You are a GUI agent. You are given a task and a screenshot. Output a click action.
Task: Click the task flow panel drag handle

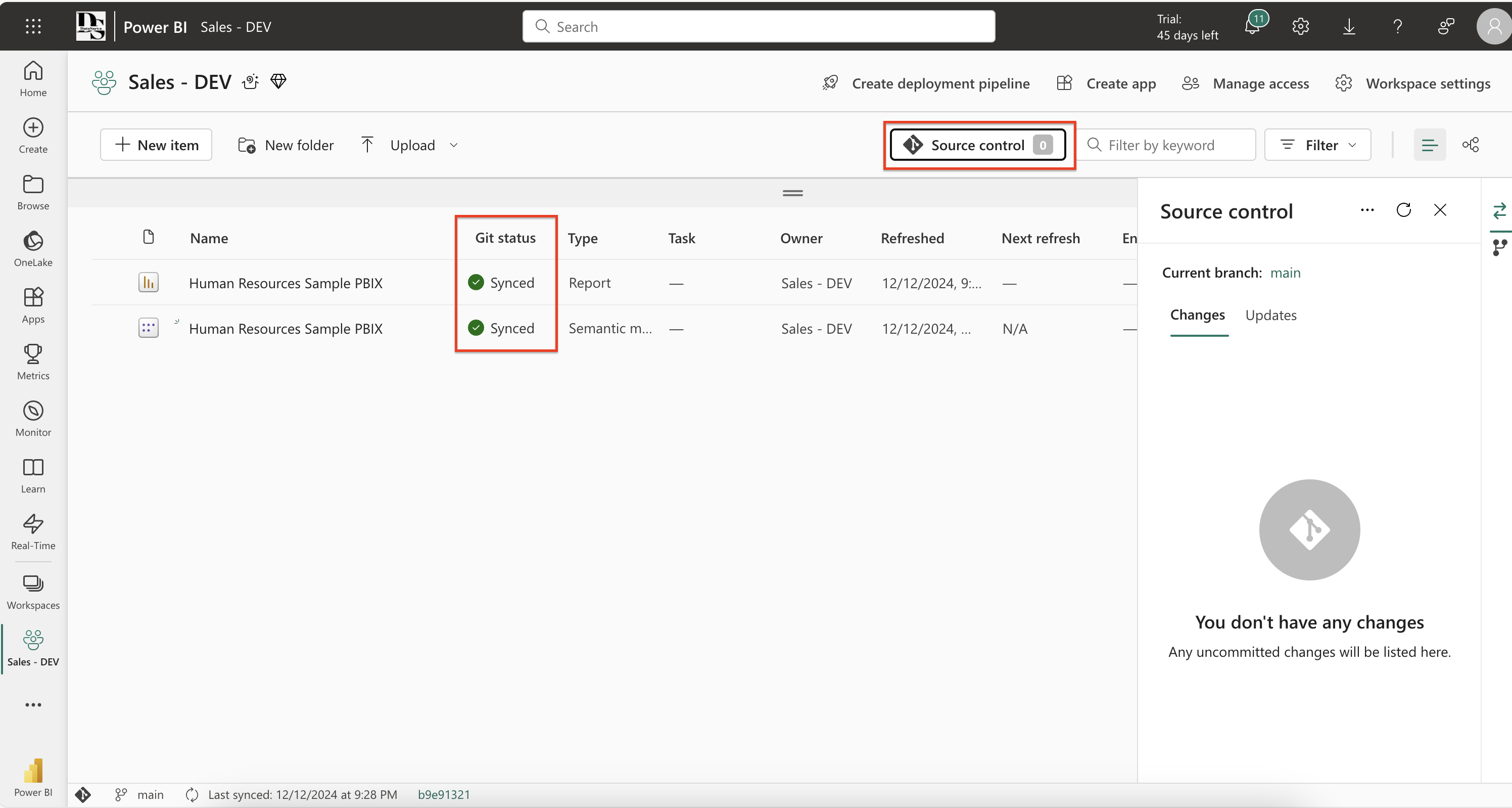(792, 193)
